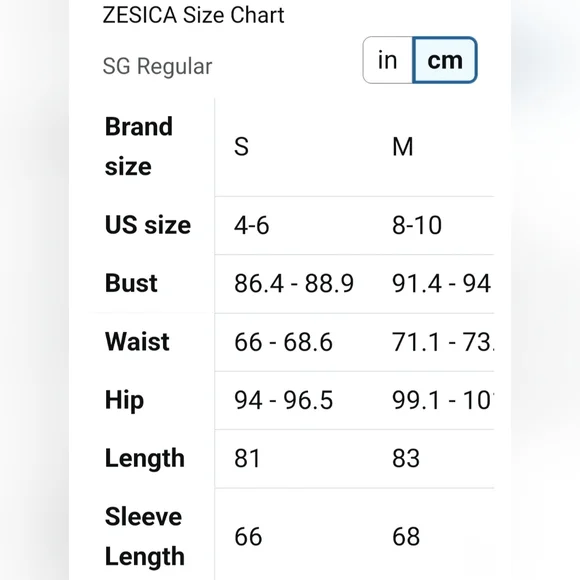580x580 pixels.
Task: Click the SG Regular label
Action: [158, 67]
